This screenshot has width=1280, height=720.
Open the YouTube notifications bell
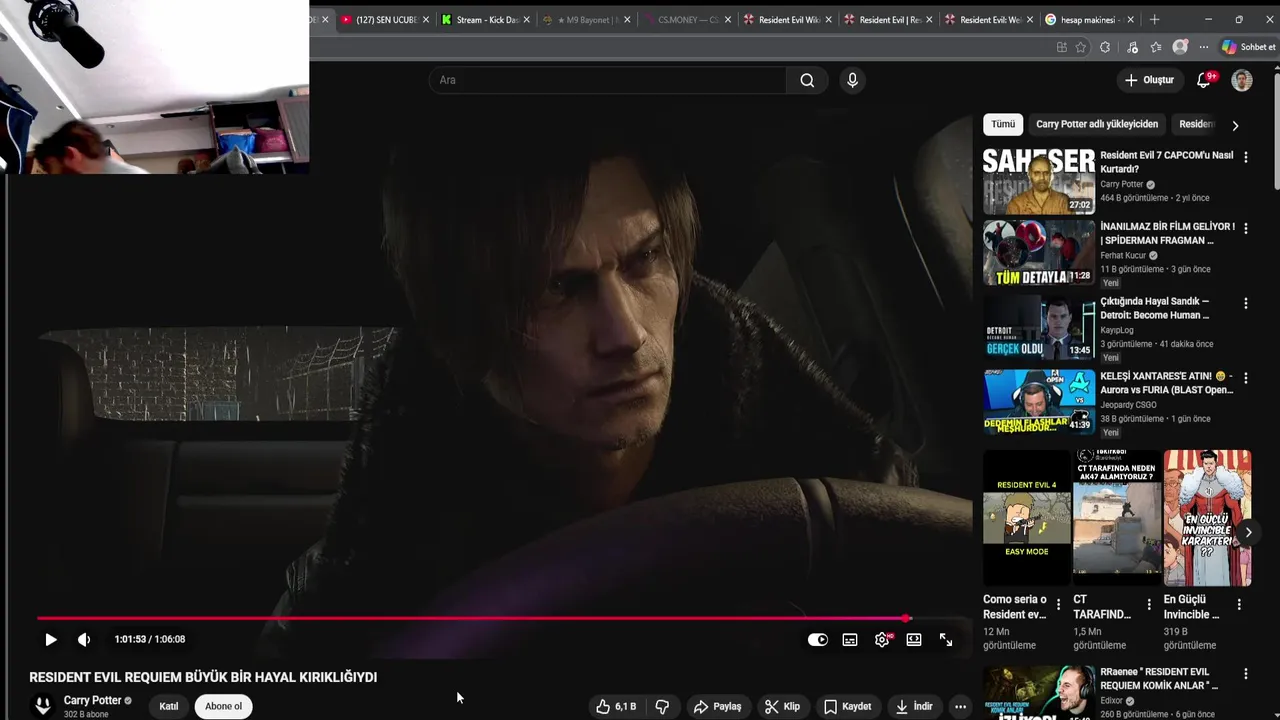pyautogui.click(x=1205, y=80)
